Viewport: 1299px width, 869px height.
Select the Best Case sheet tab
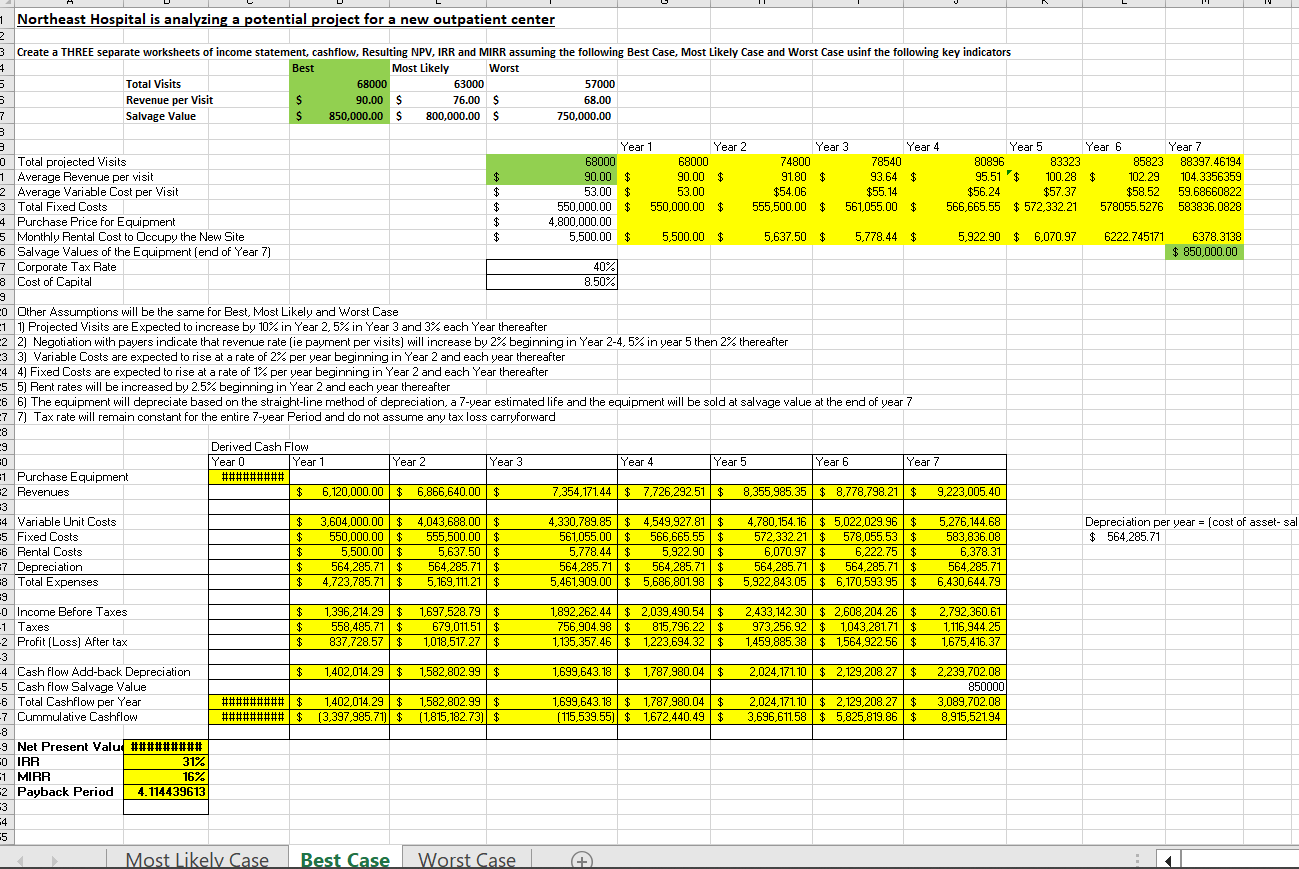[345, 860]
